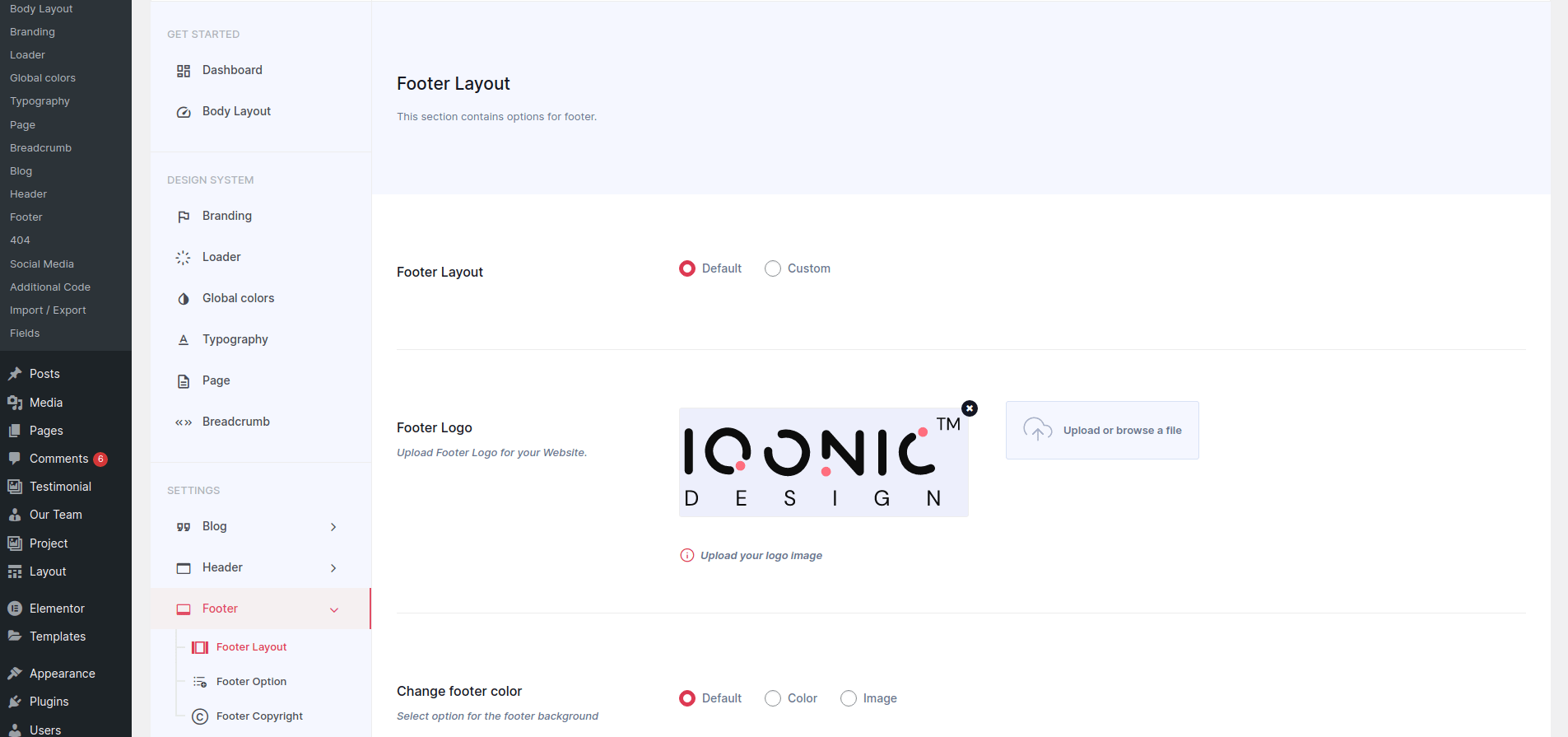Viewport: 1568px width, 737px height.
Task: Click the 404 submenu link
Action: point(20,240)
